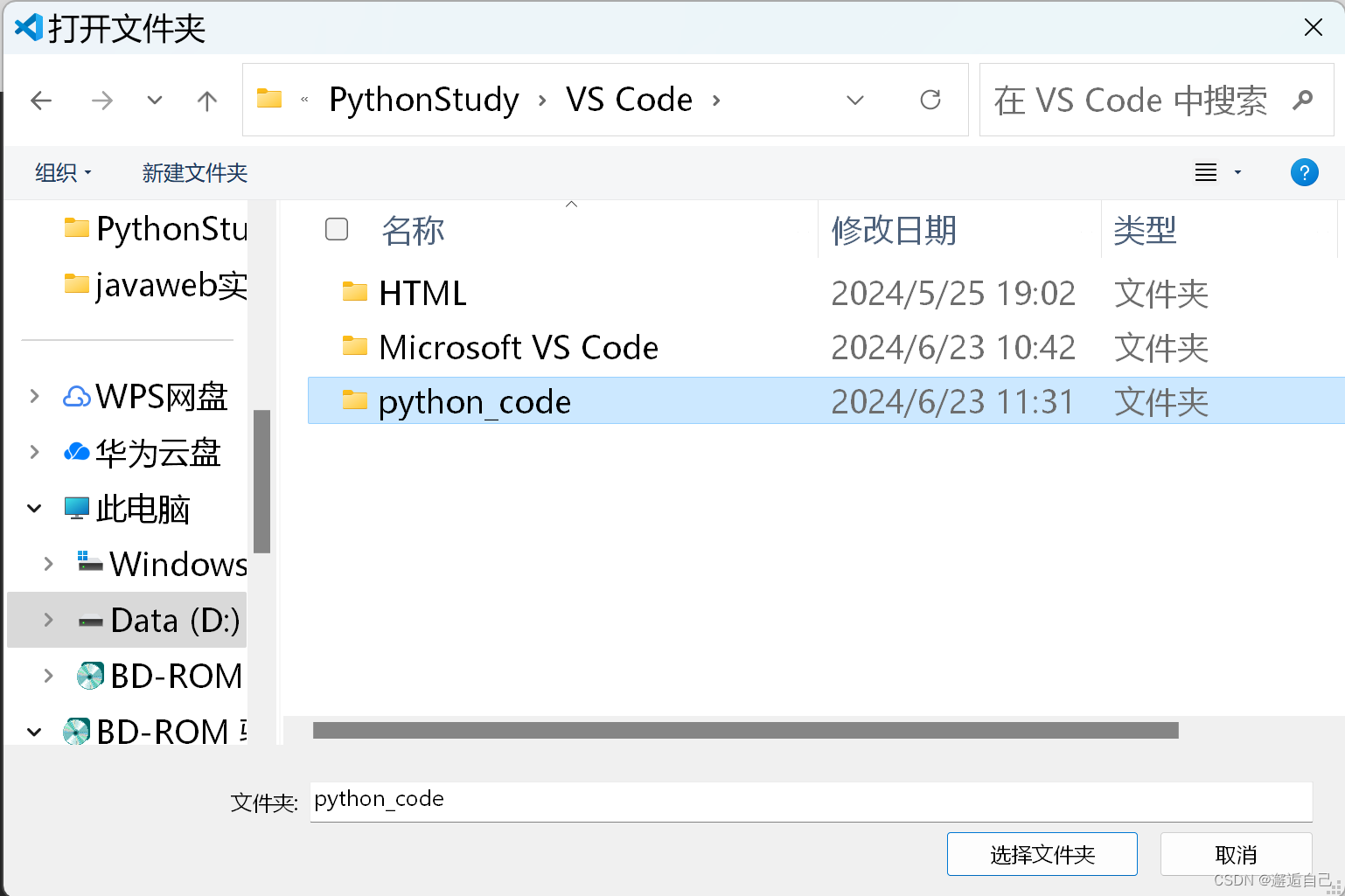The width and height of the screenshot is (1345, 896).
Task: Click folder icon in the address bar
Action: pos(269,99)
